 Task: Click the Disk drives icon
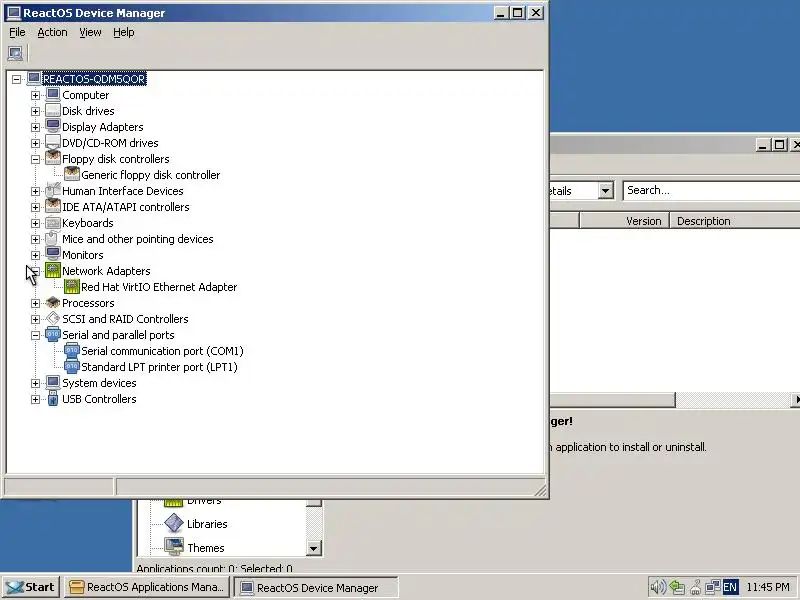click(53, 111)
